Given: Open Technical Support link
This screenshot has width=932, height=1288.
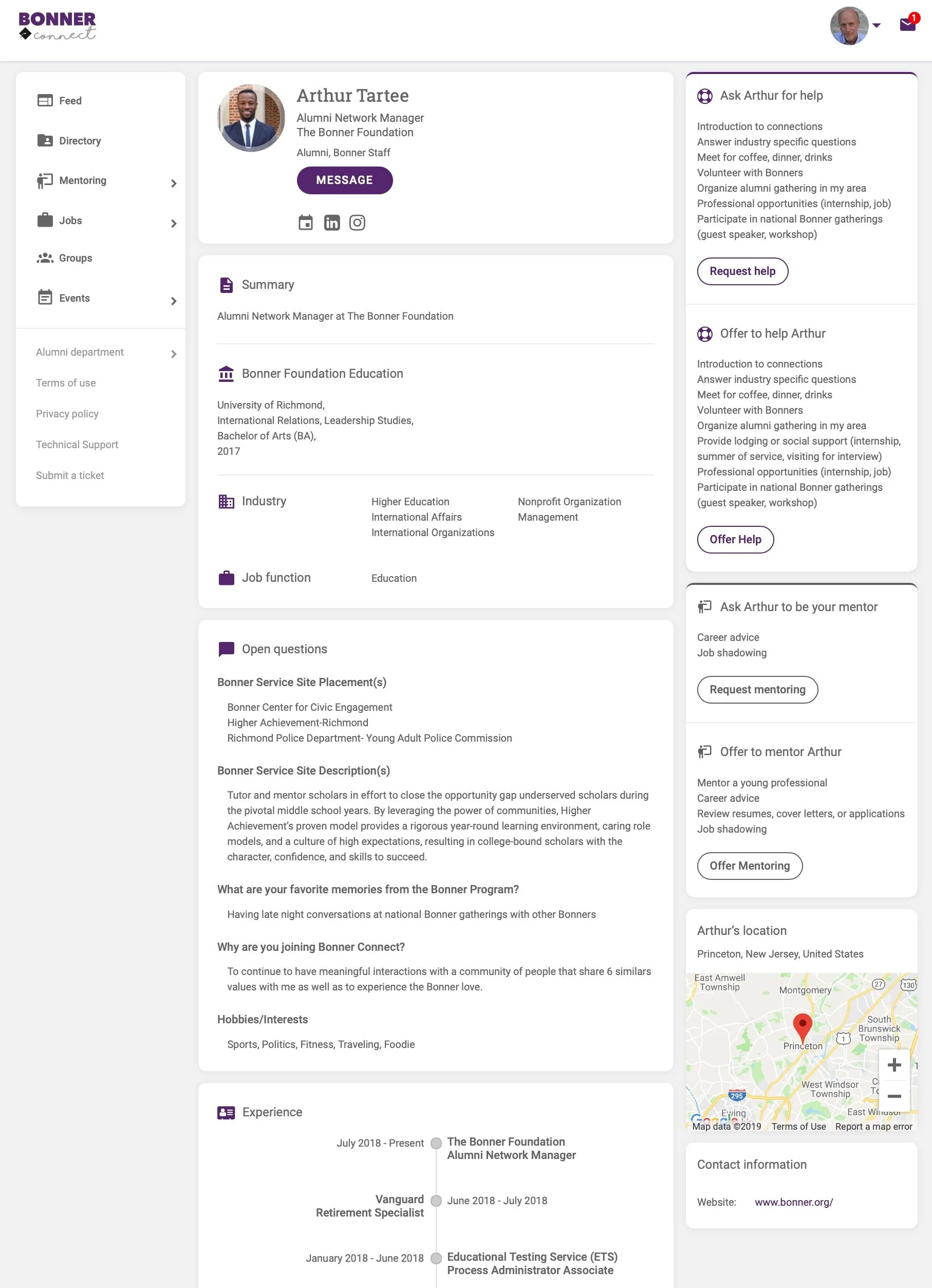Looking at the screenshot, I should 77,444.
